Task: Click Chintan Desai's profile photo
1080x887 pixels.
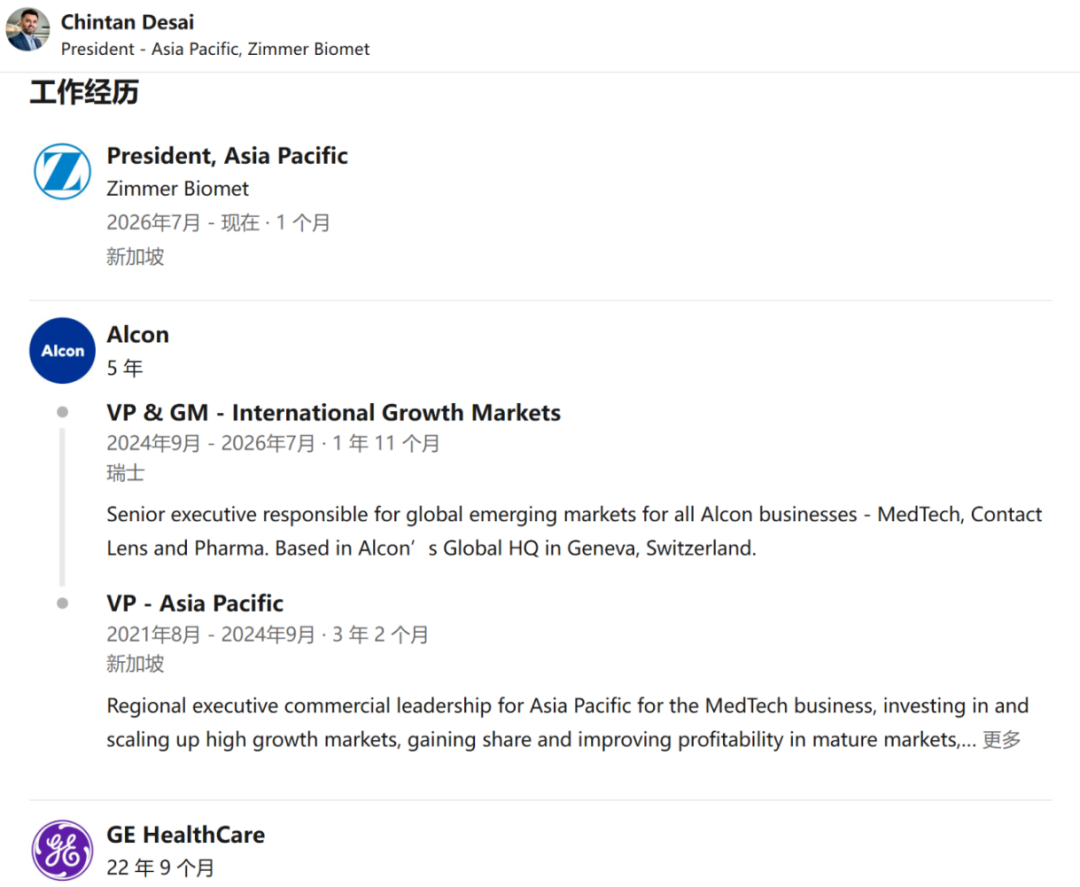Action: [28, 30]
